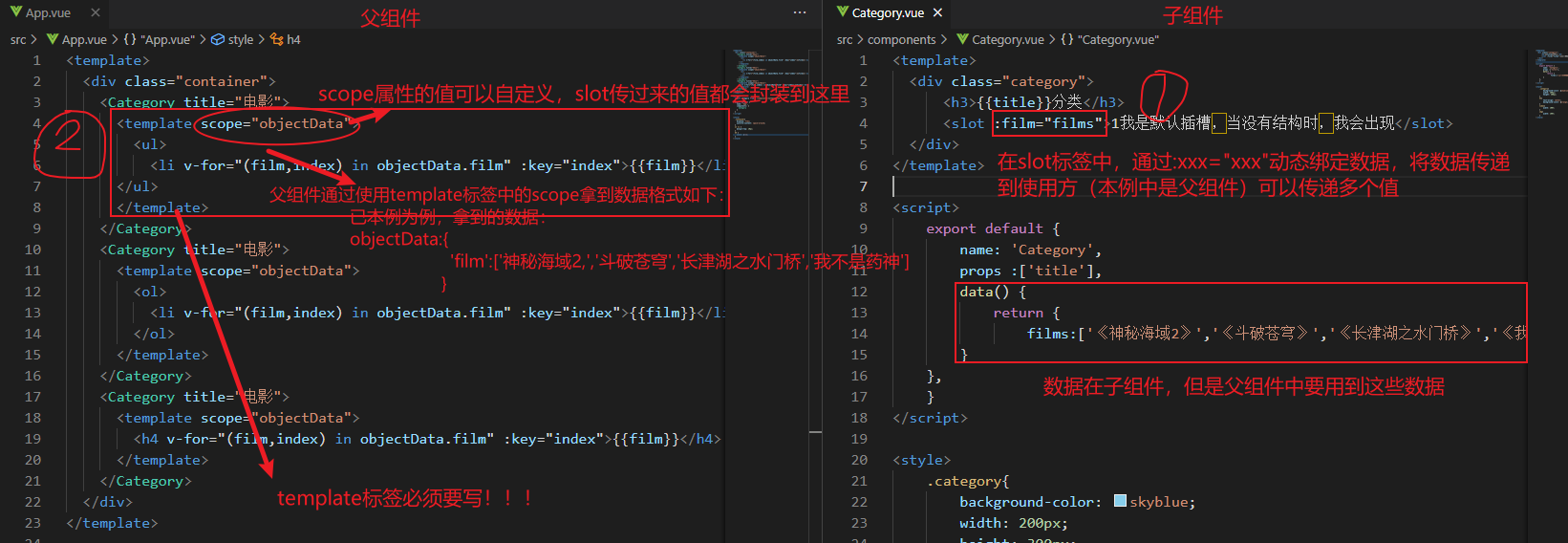Click the name: 'Category' line

coord(1031,250)
